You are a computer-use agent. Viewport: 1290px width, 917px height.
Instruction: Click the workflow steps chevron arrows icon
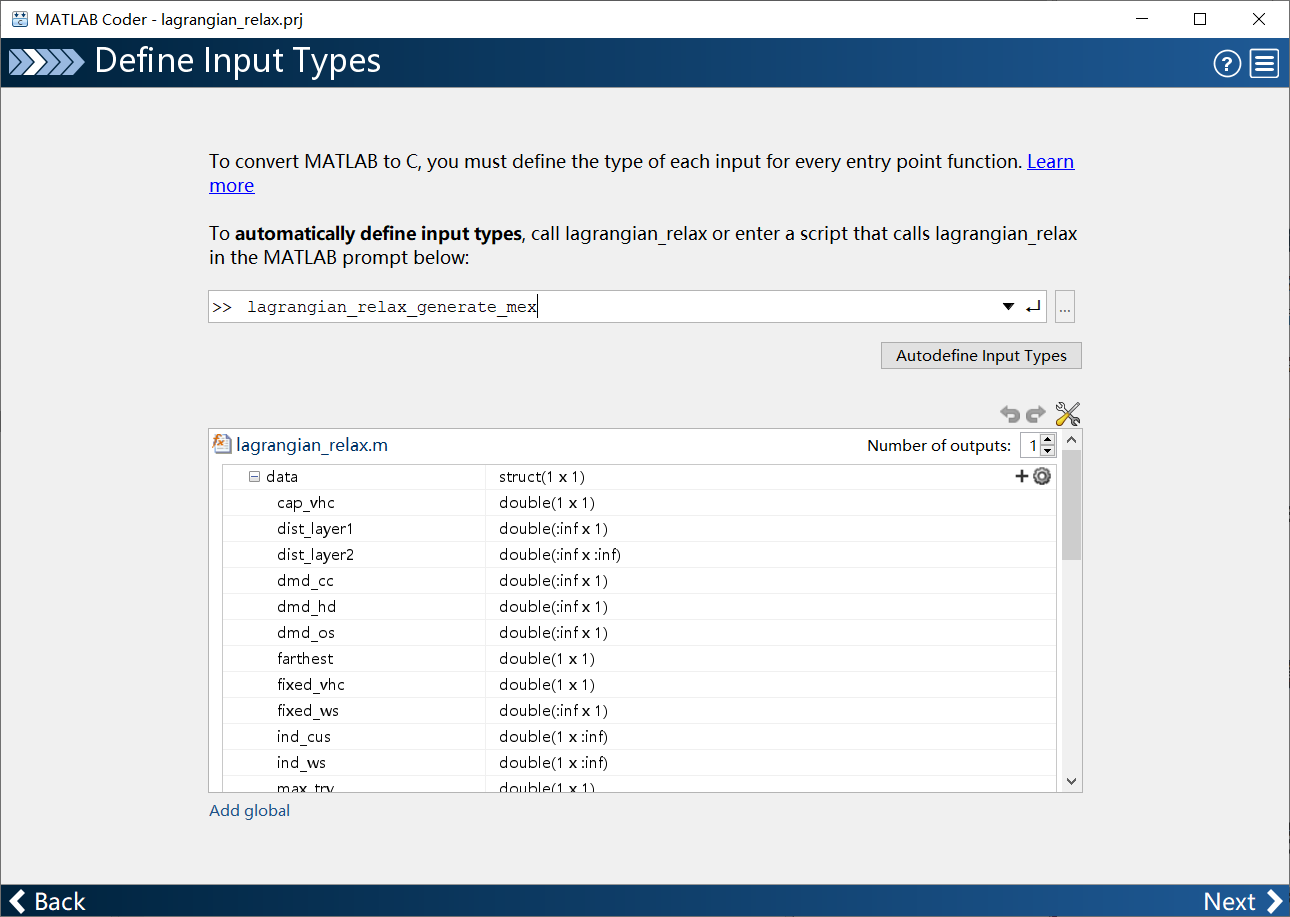pyautogui.click(x=46, y=62)
